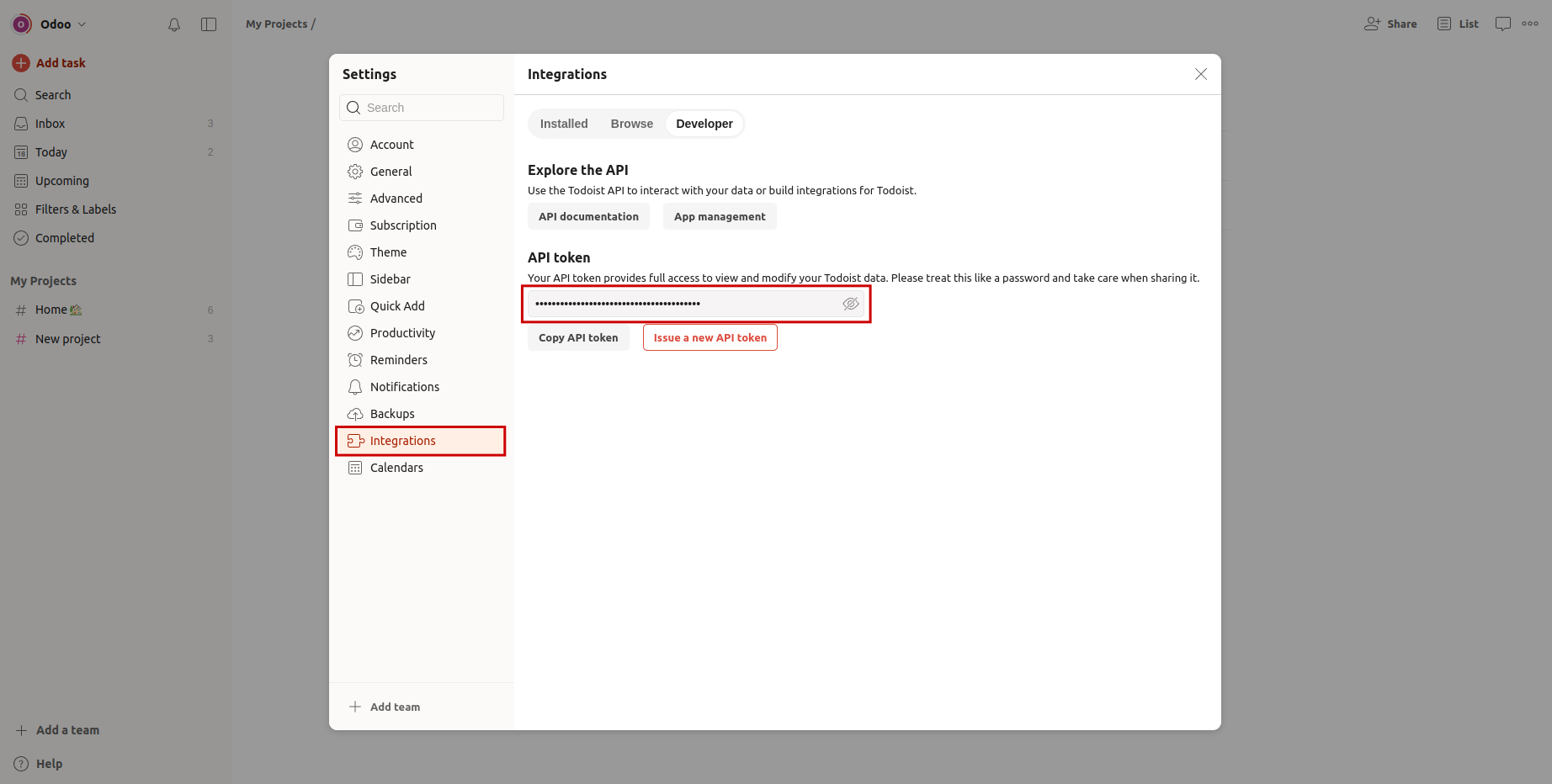Switch to the Browse tab
The width and height of the screenshot is (1552, 784).
632,124
